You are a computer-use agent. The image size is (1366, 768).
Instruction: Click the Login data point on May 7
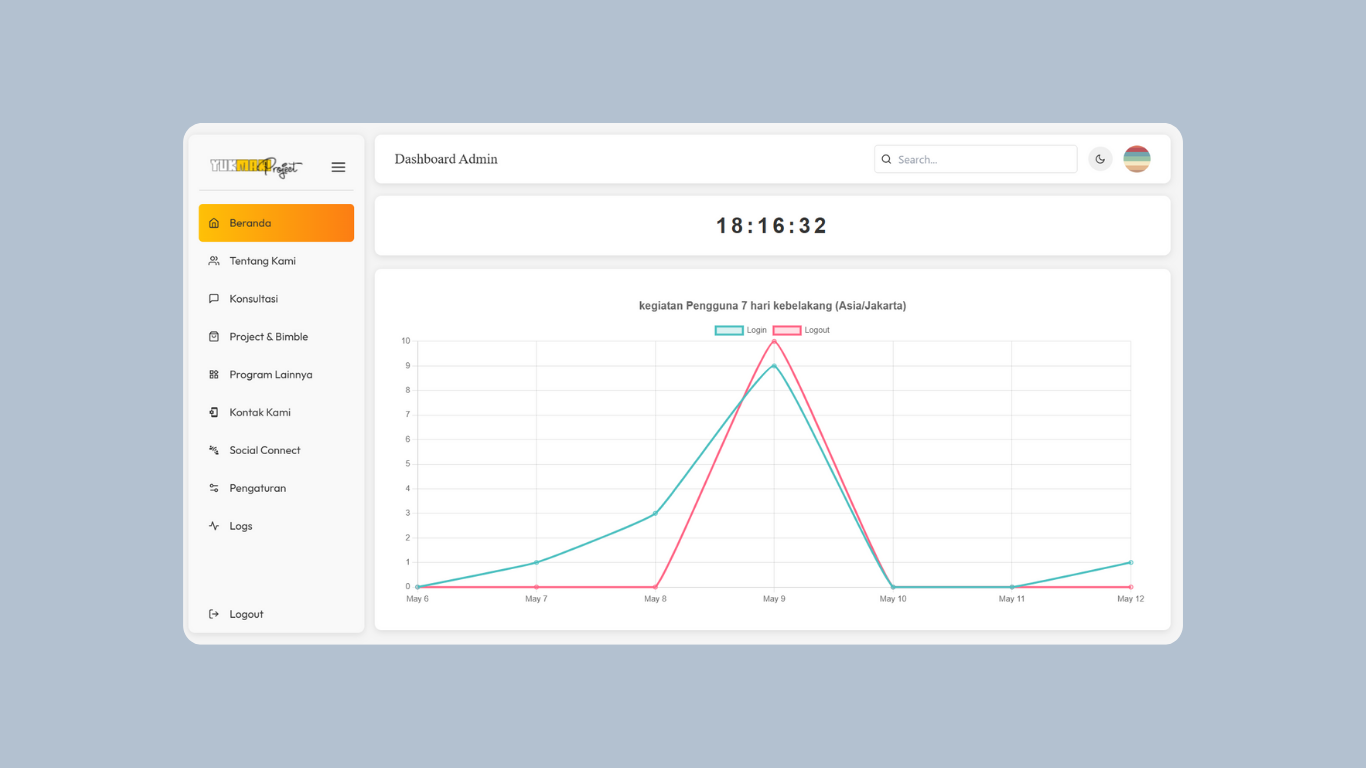(x=536, y=563)
